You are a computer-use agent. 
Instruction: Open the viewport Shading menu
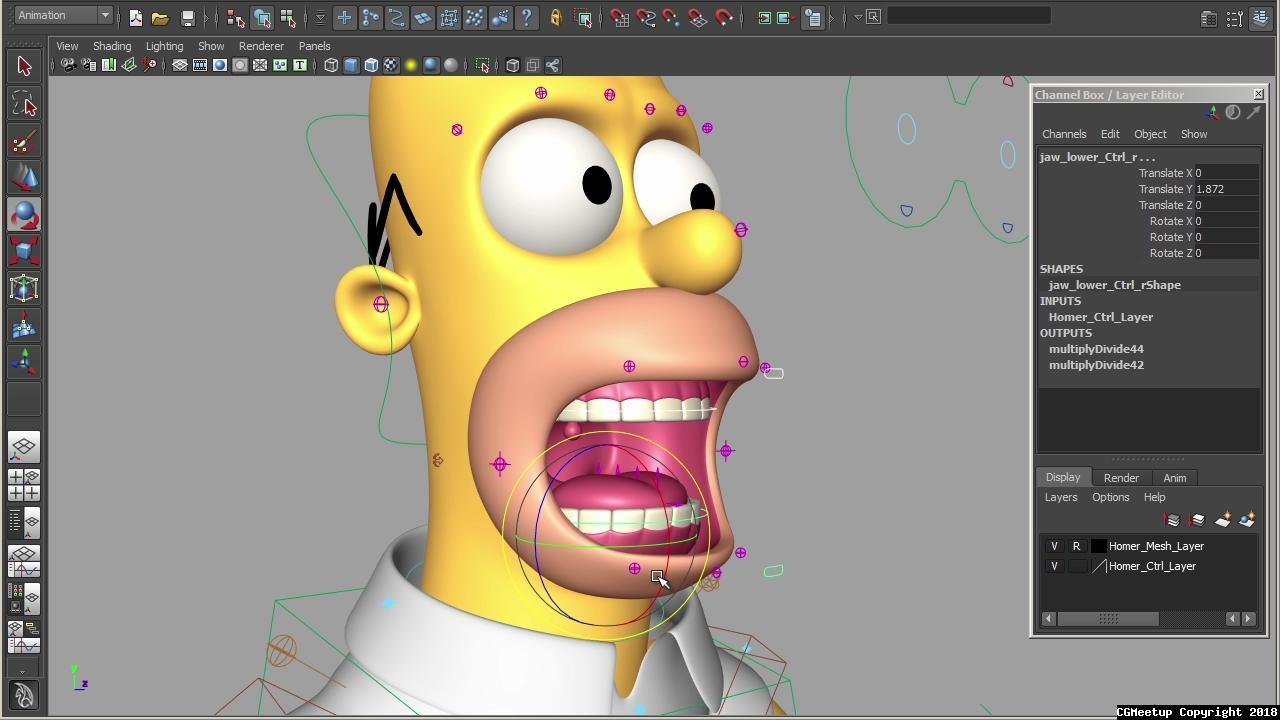coord(112,46)
